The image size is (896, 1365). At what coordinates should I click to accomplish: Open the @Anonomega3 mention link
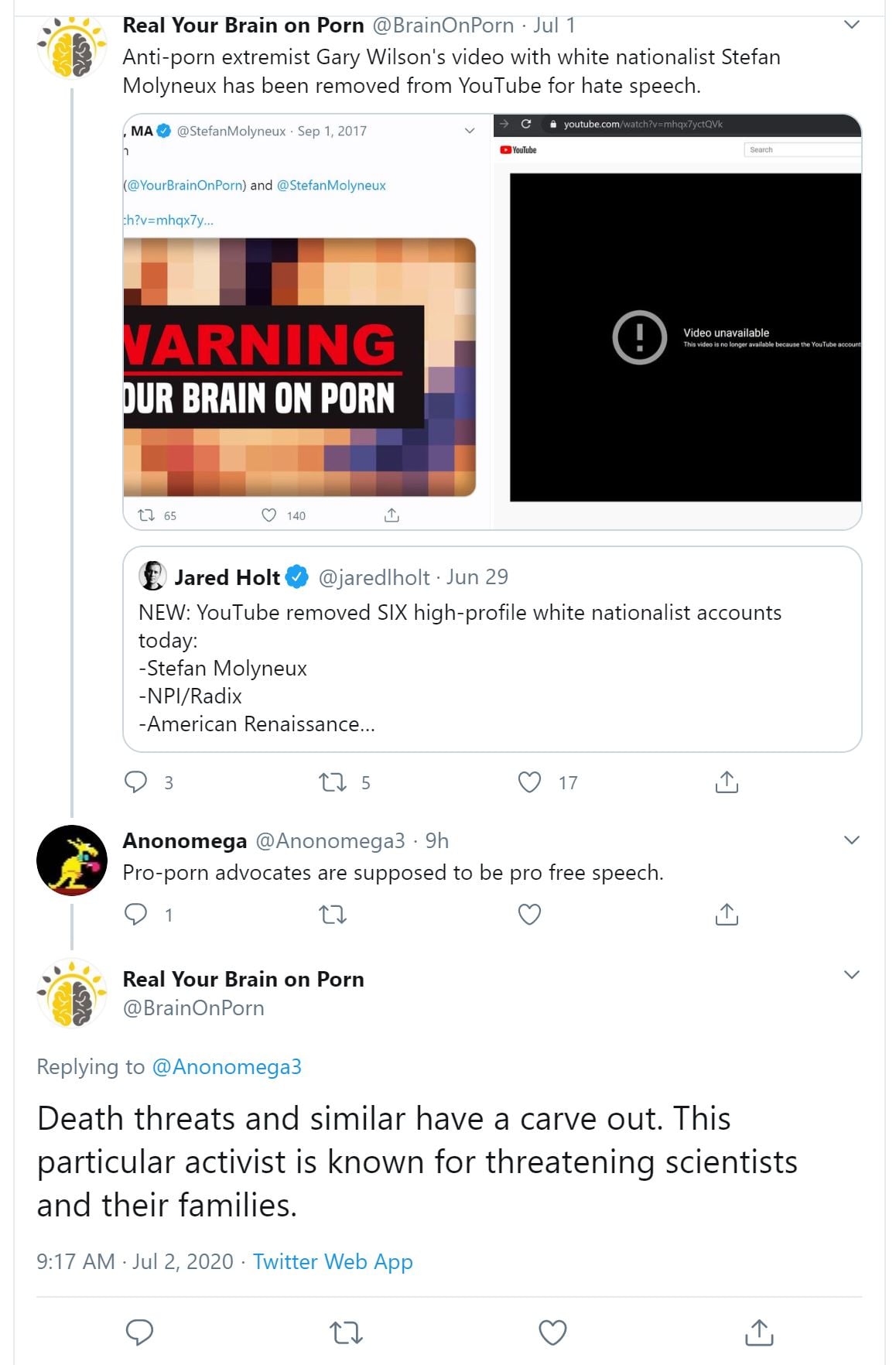click(x=227, y=1067)
